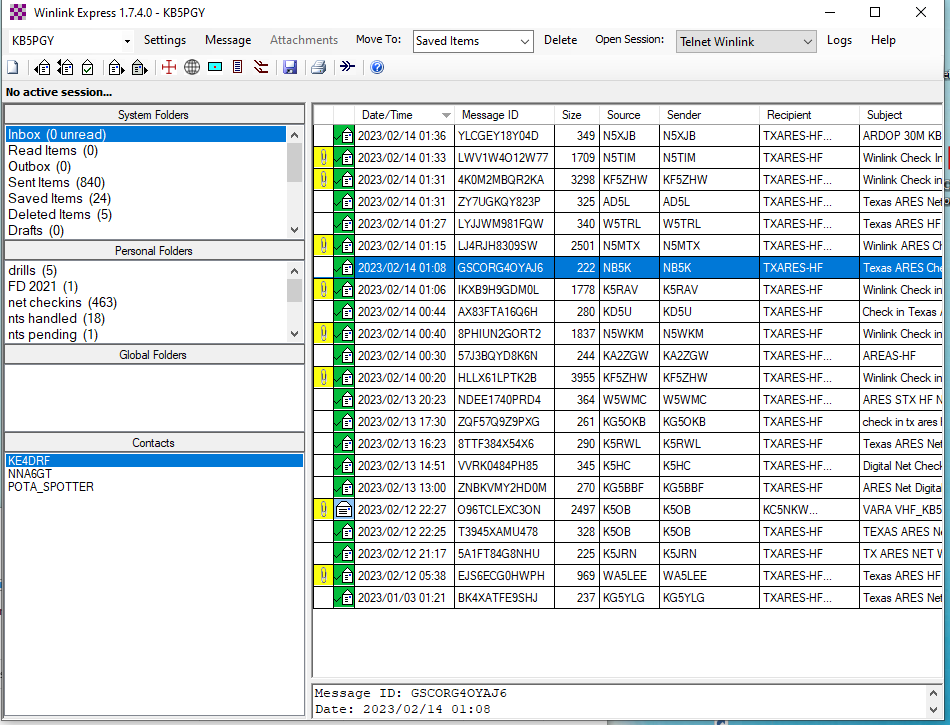Viewport: 950px width, 725px height.
Task: Select the nts handled (18) folder
Action: tap(56, 319)
